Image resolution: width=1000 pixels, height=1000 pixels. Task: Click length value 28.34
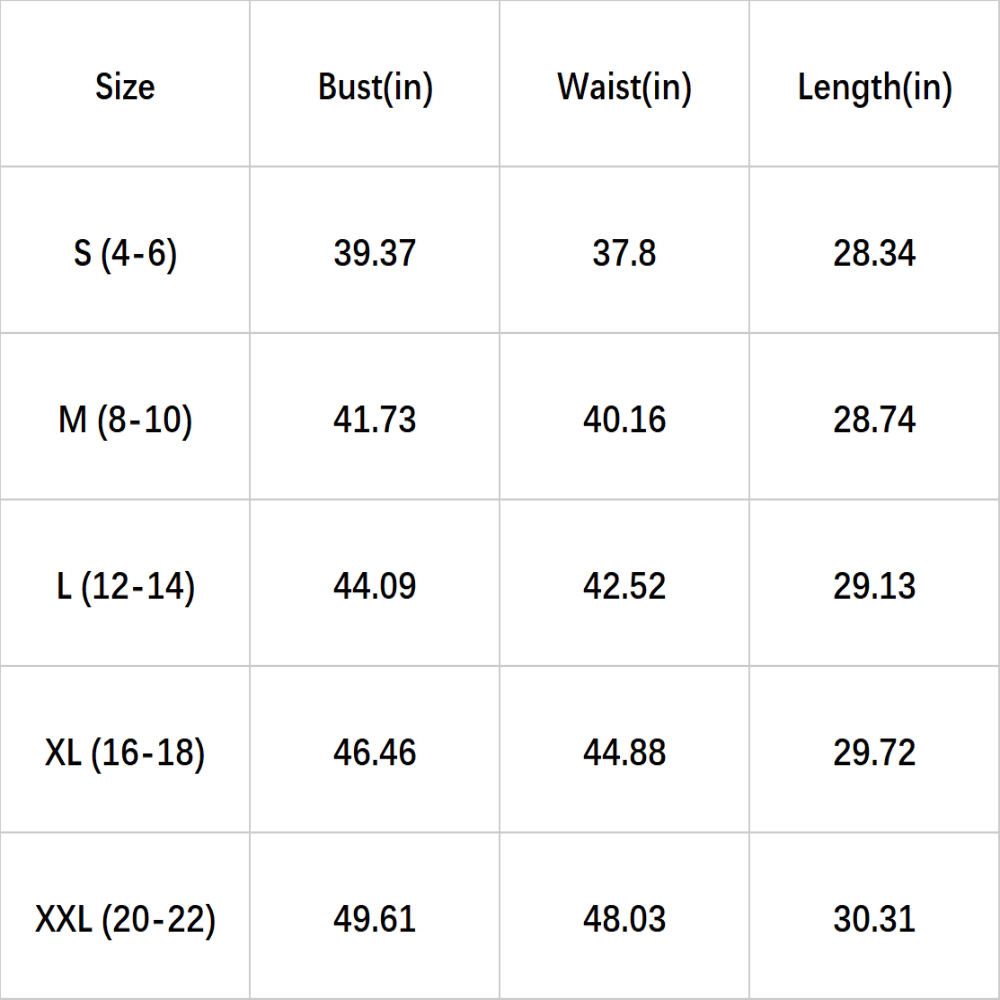(x=874, y=253)
